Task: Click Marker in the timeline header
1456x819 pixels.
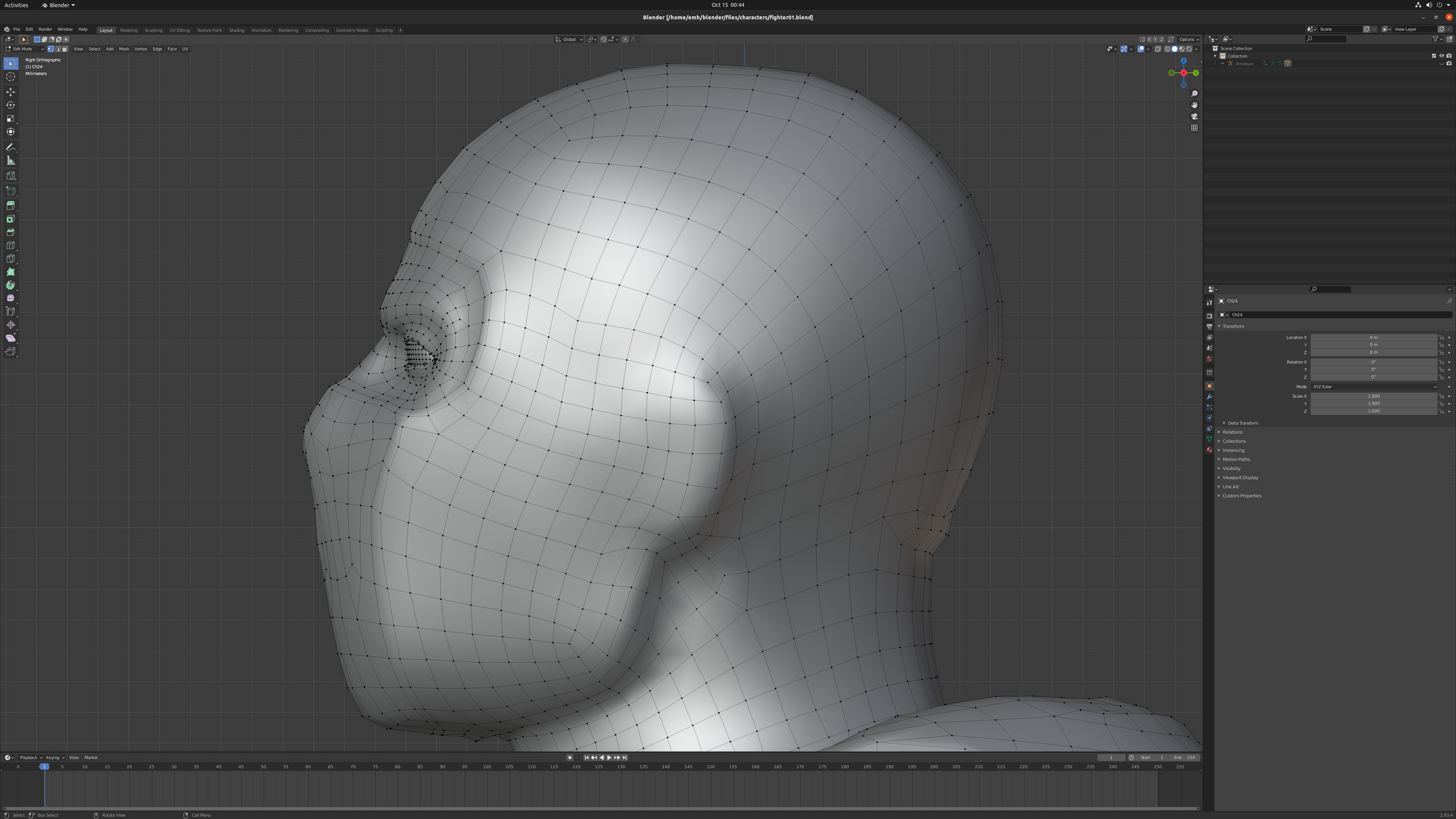Action: point(91,758)
